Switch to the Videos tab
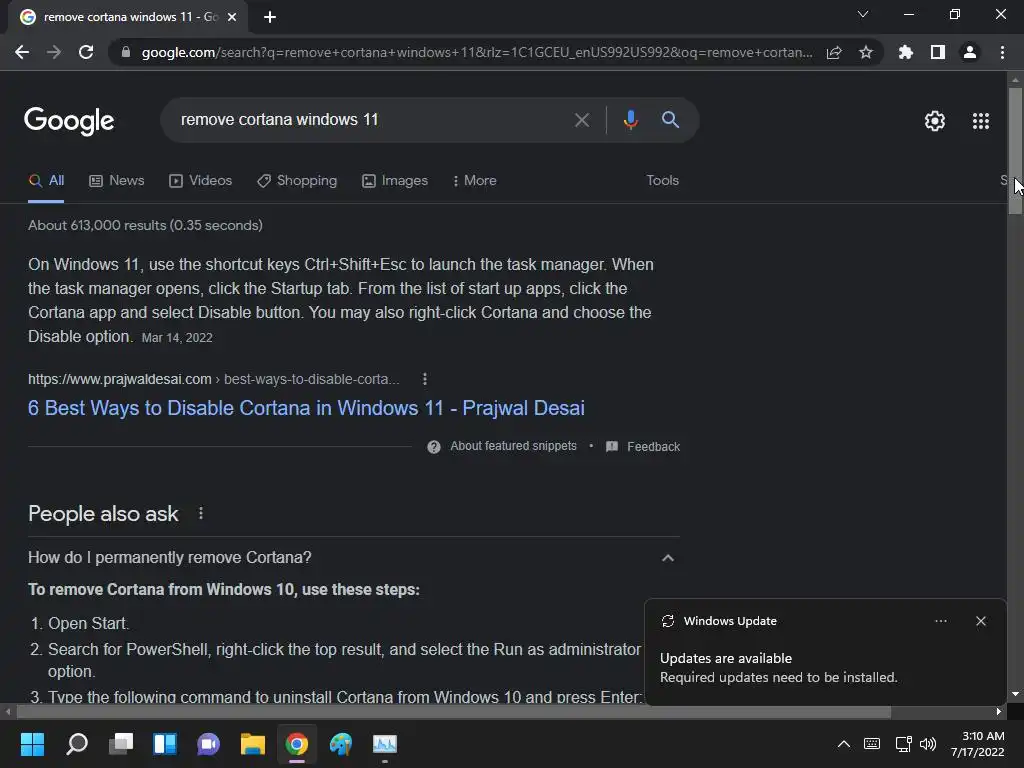1024x768 pixels. tap(200, 180)
